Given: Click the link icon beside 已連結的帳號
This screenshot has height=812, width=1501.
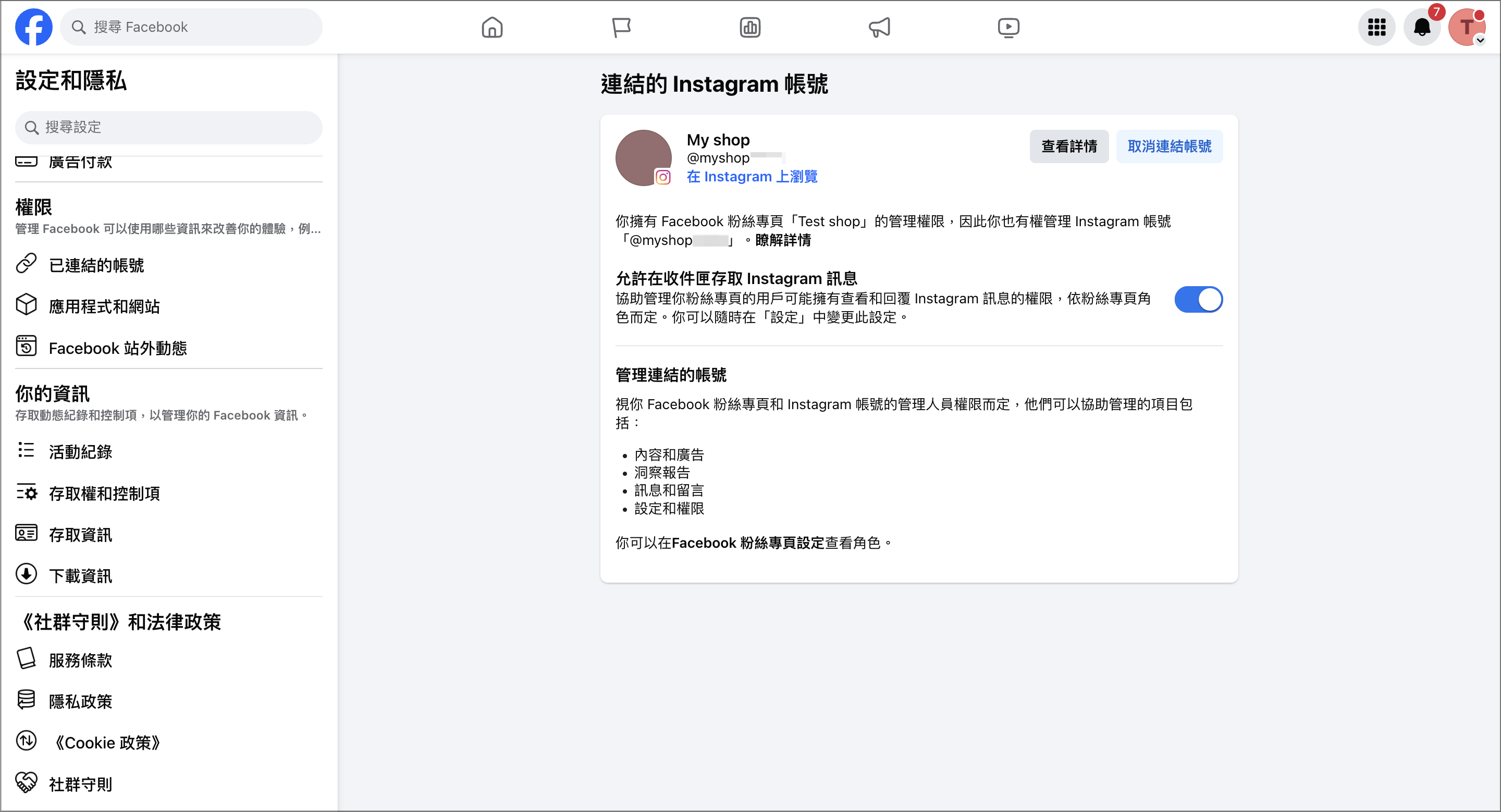Looking at the screenshot, I should tap(26, 264).
